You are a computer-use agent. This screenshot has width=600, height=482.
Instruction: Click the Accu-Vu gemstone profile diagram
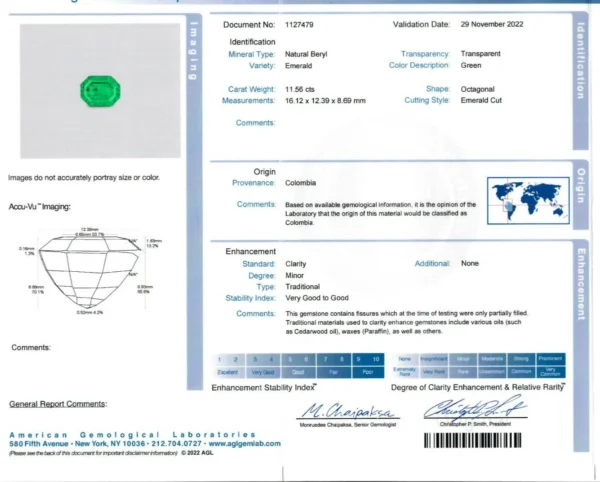tap(90, 272)
